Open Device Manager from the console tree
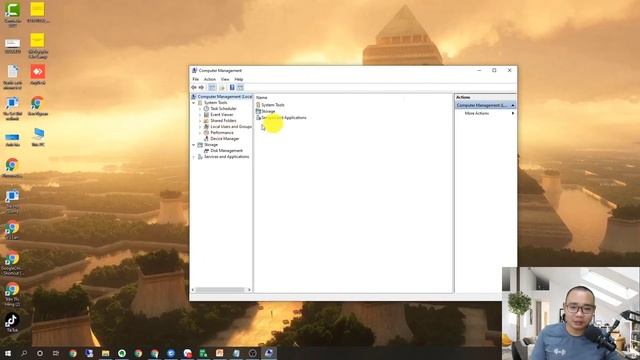Image resolution: width=640 pixels, height=360 pixels. click(x=224, y=139)
